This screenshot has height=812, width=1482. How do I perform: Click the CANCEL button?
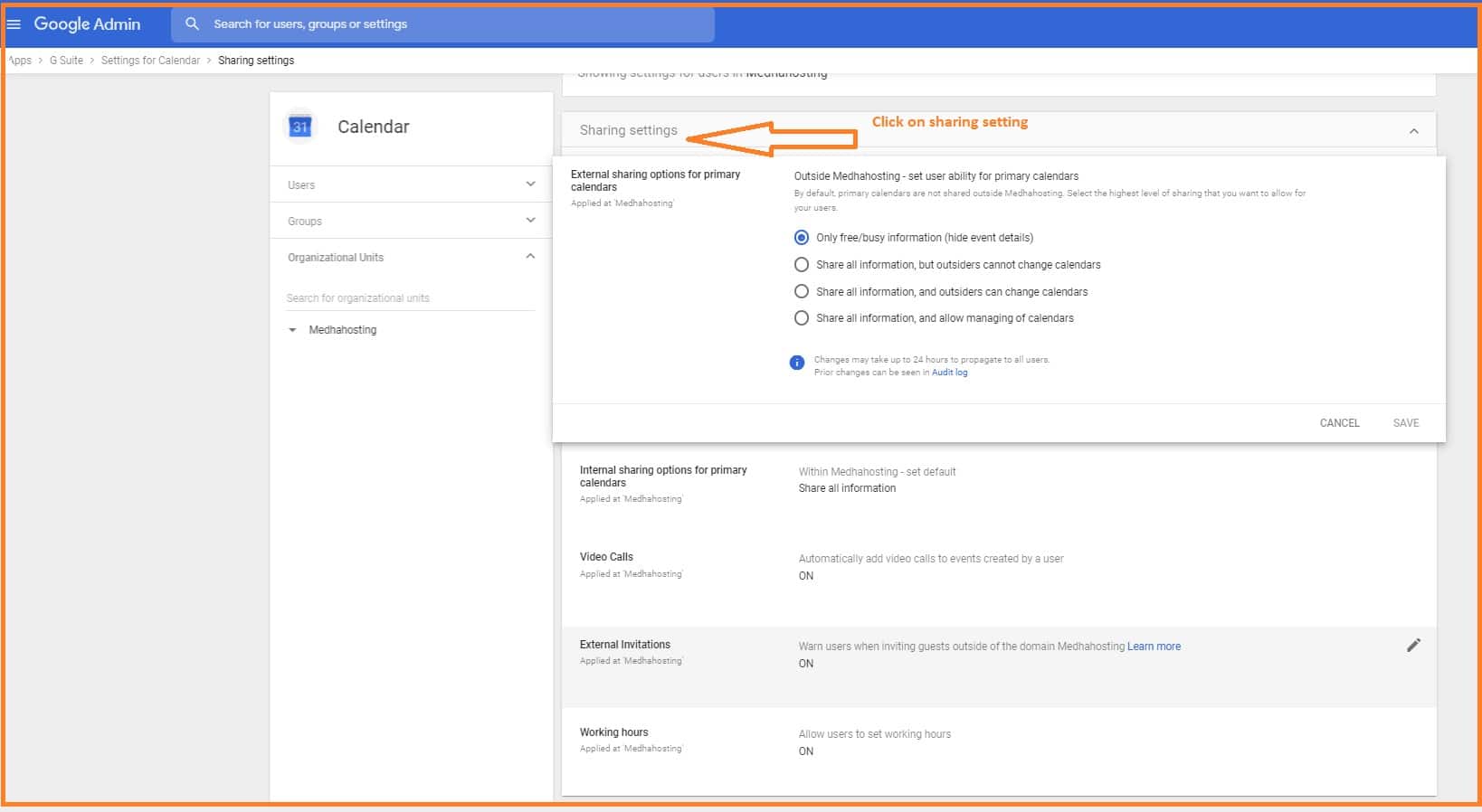coord(1339,423)
